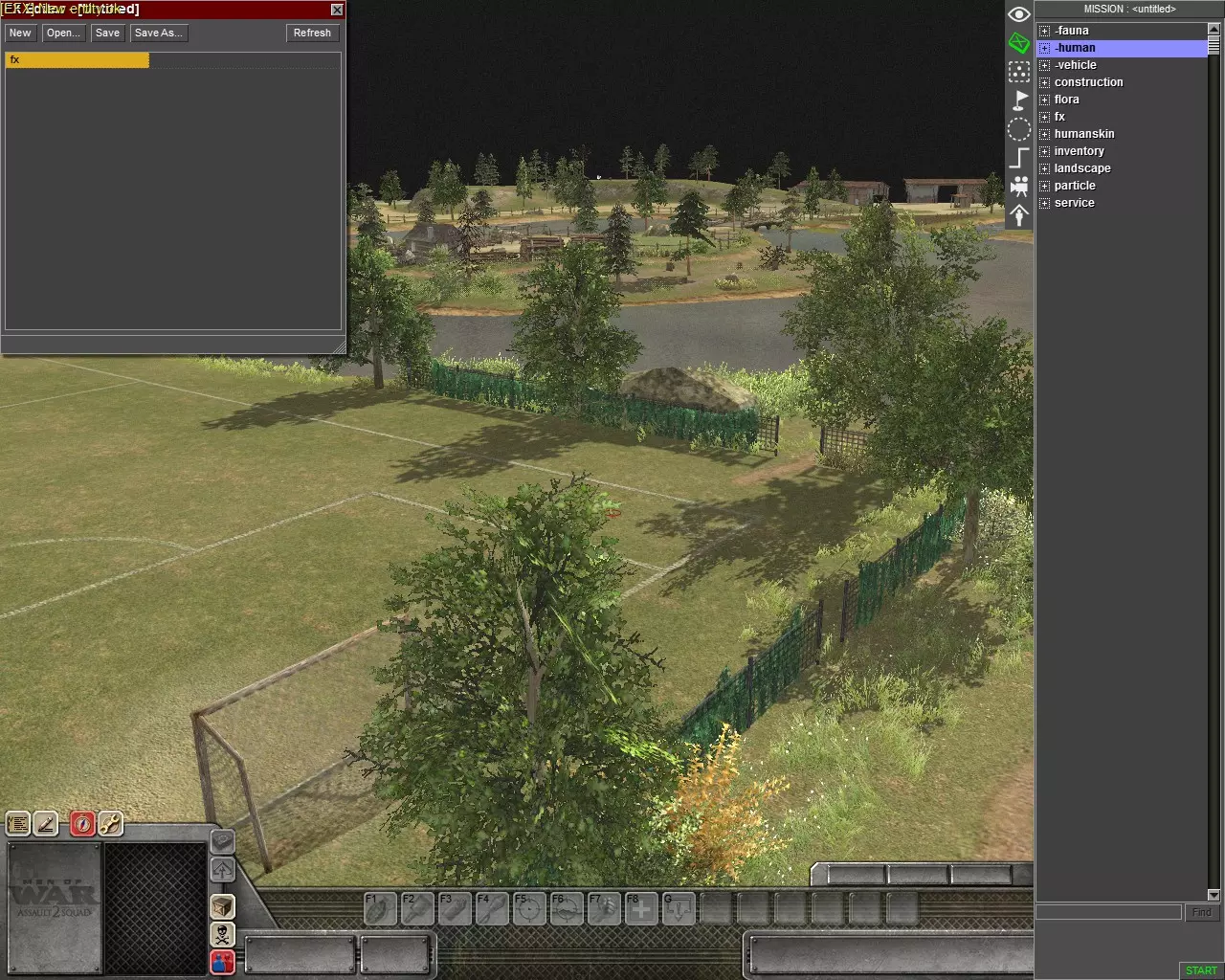Viewport: 1225px width, 980px height.
Task: Expand the flora tree node
Action: 1044,100
